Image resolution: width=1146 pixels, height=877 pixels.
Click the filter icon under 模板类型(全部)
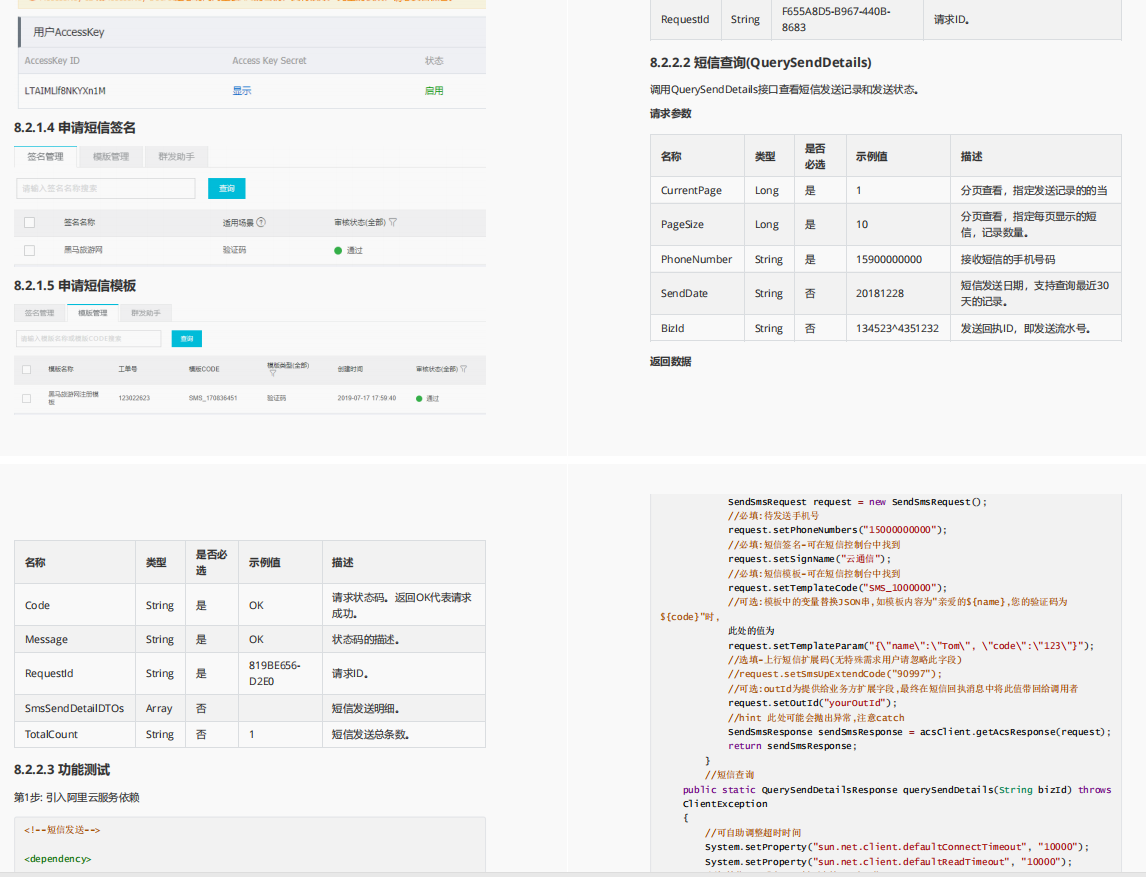273,373
